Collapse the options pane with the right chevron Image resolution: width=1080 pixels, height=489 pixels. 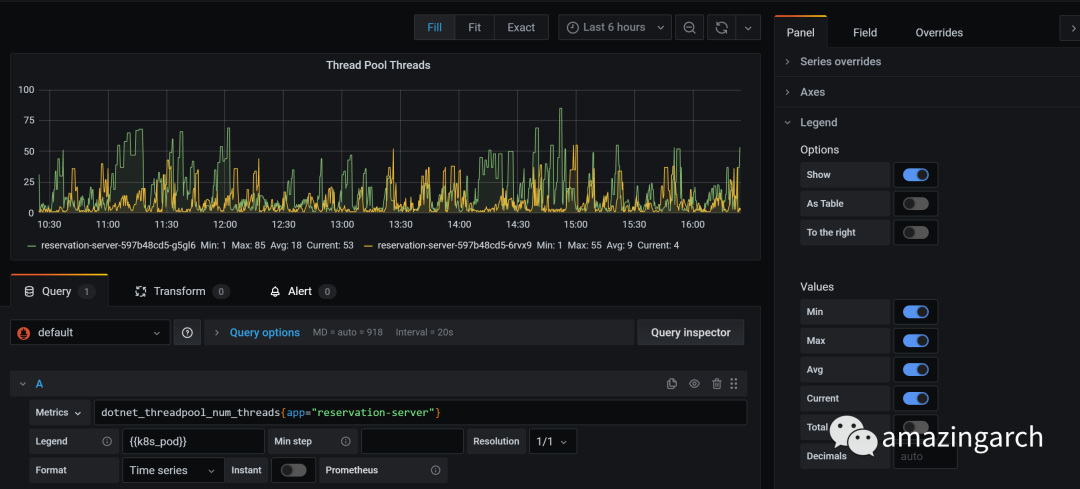[1071, 28]
